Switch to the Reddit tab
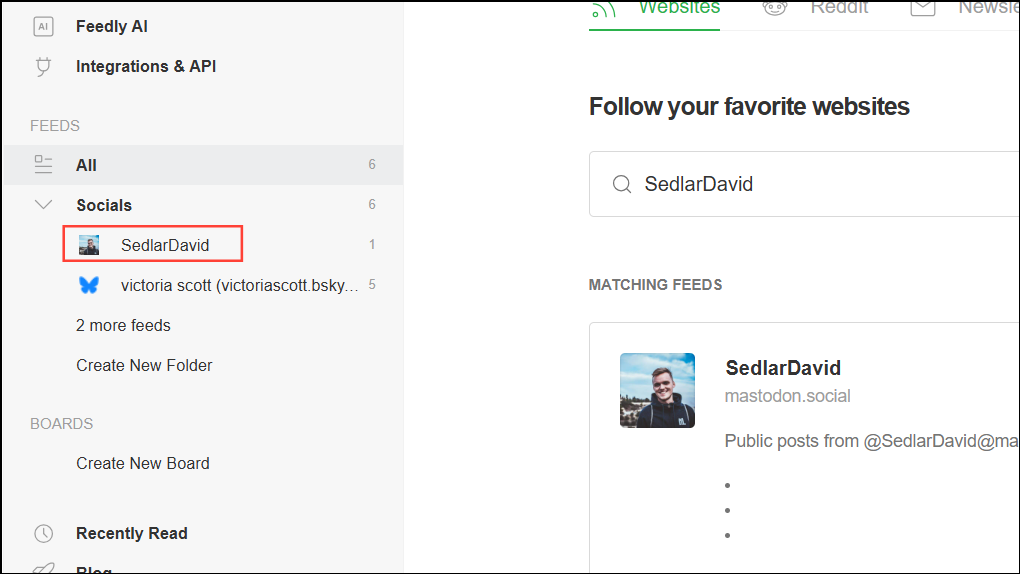1020x574 pixels. 838,8
